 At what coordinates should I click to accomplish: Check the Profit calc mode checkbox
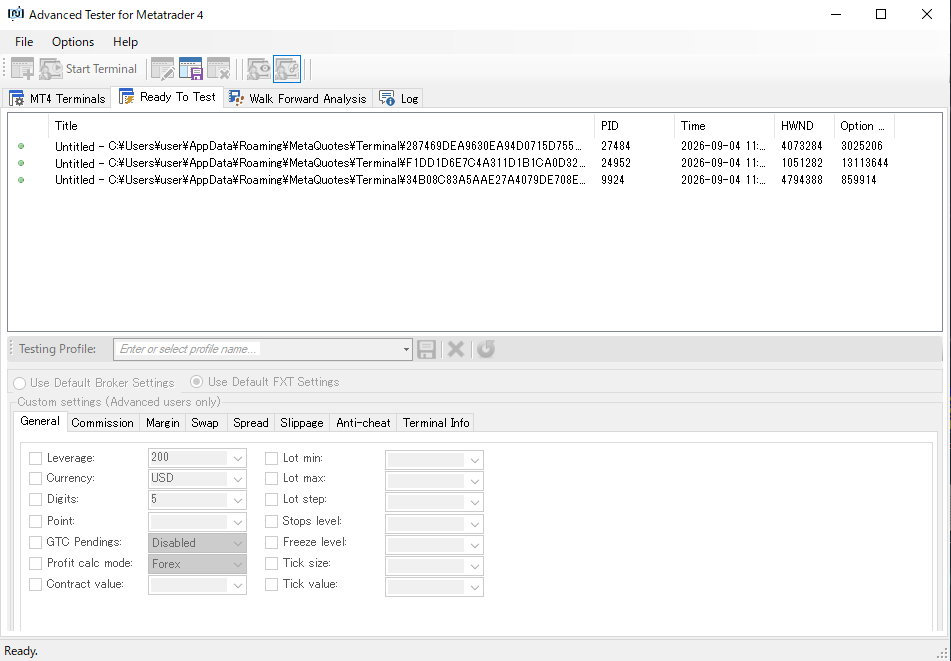[36, 563]
